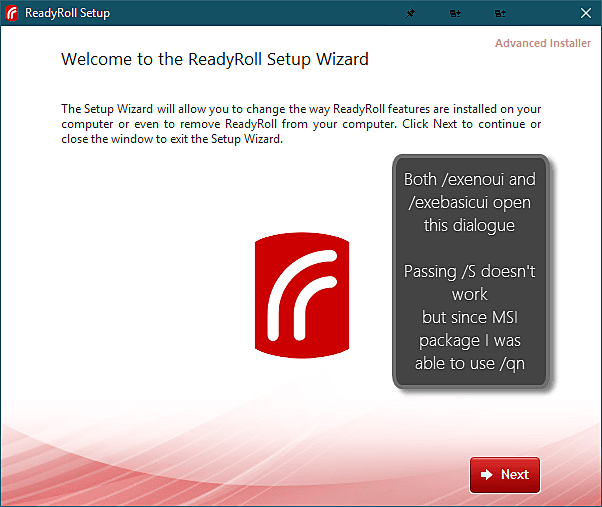Click the white arrow inside the Next button

pyautogui.click(x=486, y=474)
